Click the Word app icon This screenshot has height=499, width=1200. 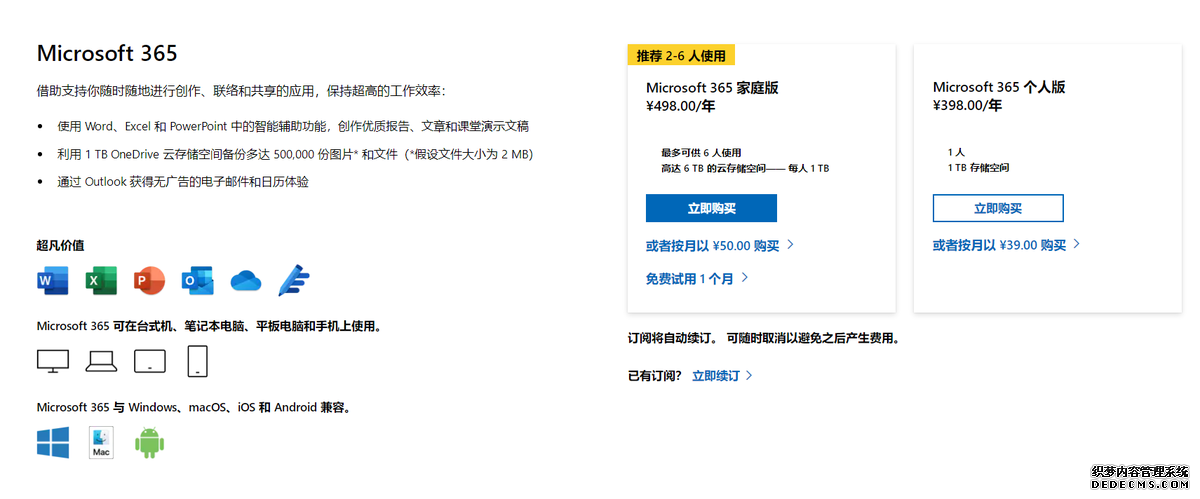click(53, 281)
